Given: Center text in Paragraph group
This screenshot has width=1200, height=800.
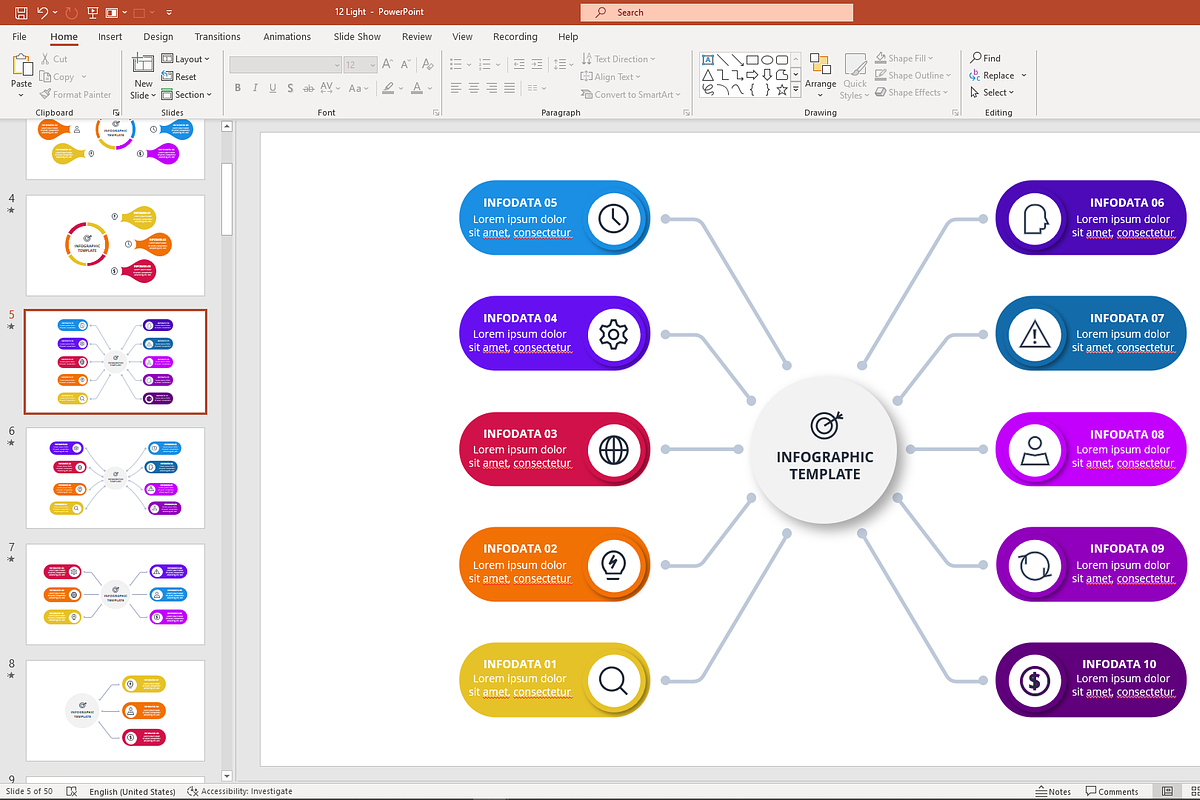Looking at the screenshot, I should 473,88.
